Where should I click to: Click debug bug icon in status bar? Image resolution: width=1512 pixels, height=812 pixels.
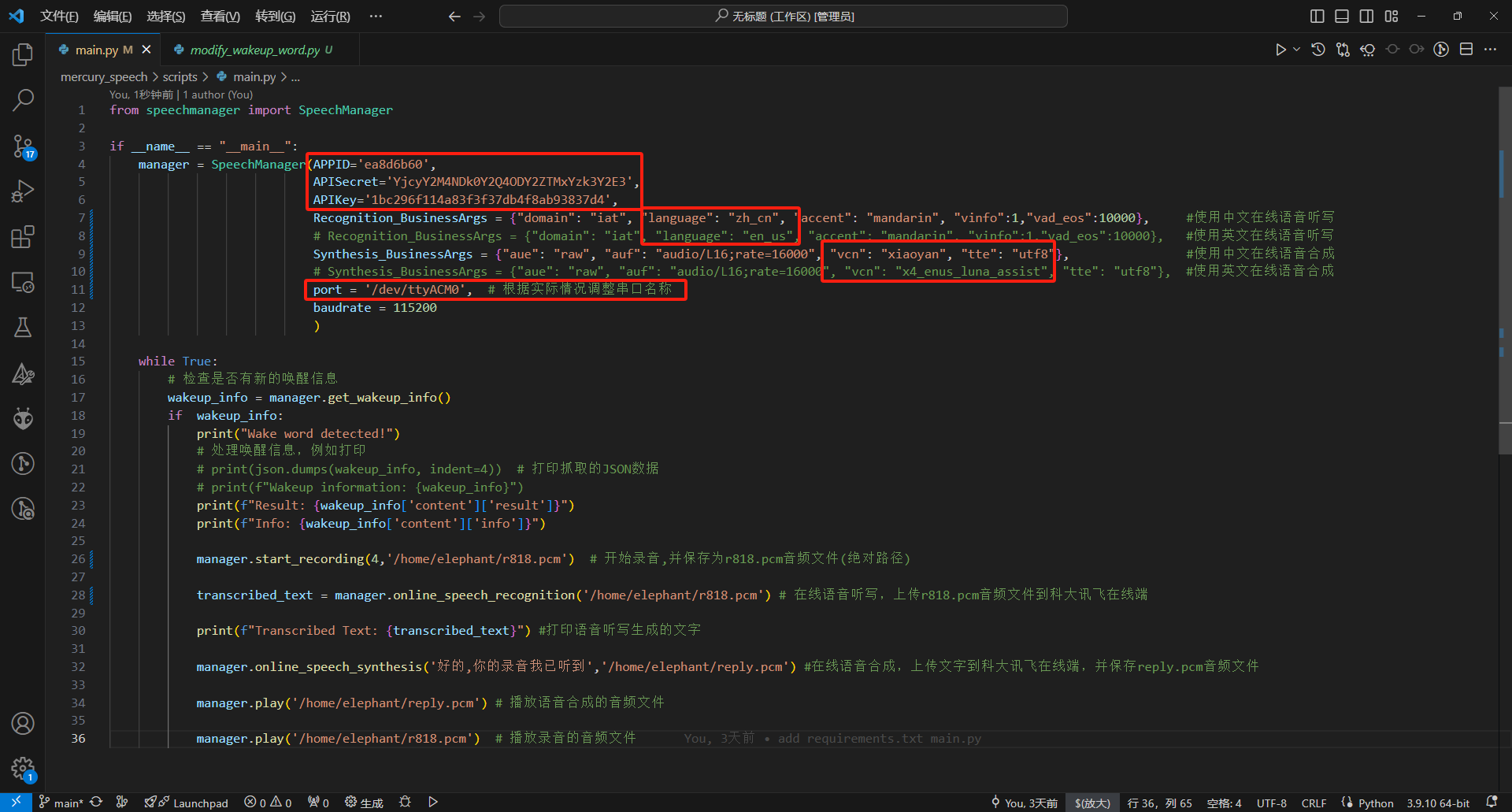pos(405,802)
